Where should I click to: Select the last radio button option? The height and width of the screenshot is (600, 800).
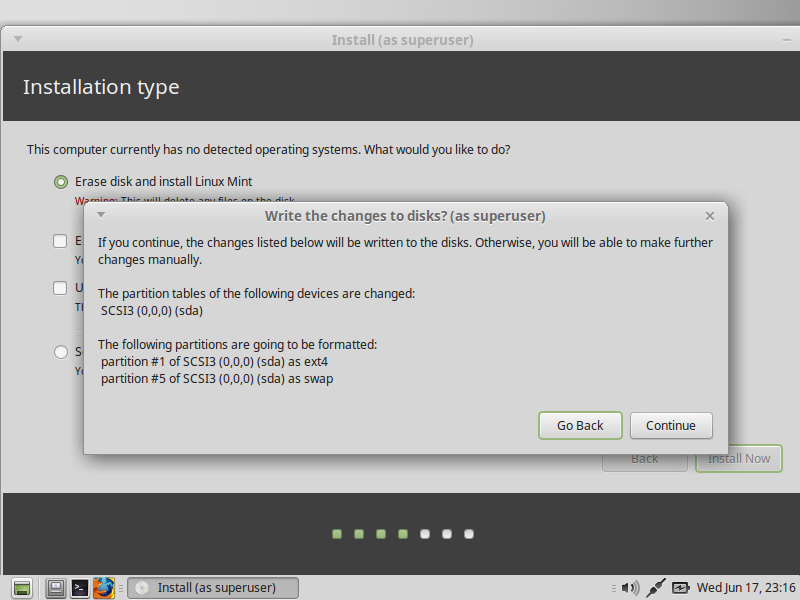61,352
